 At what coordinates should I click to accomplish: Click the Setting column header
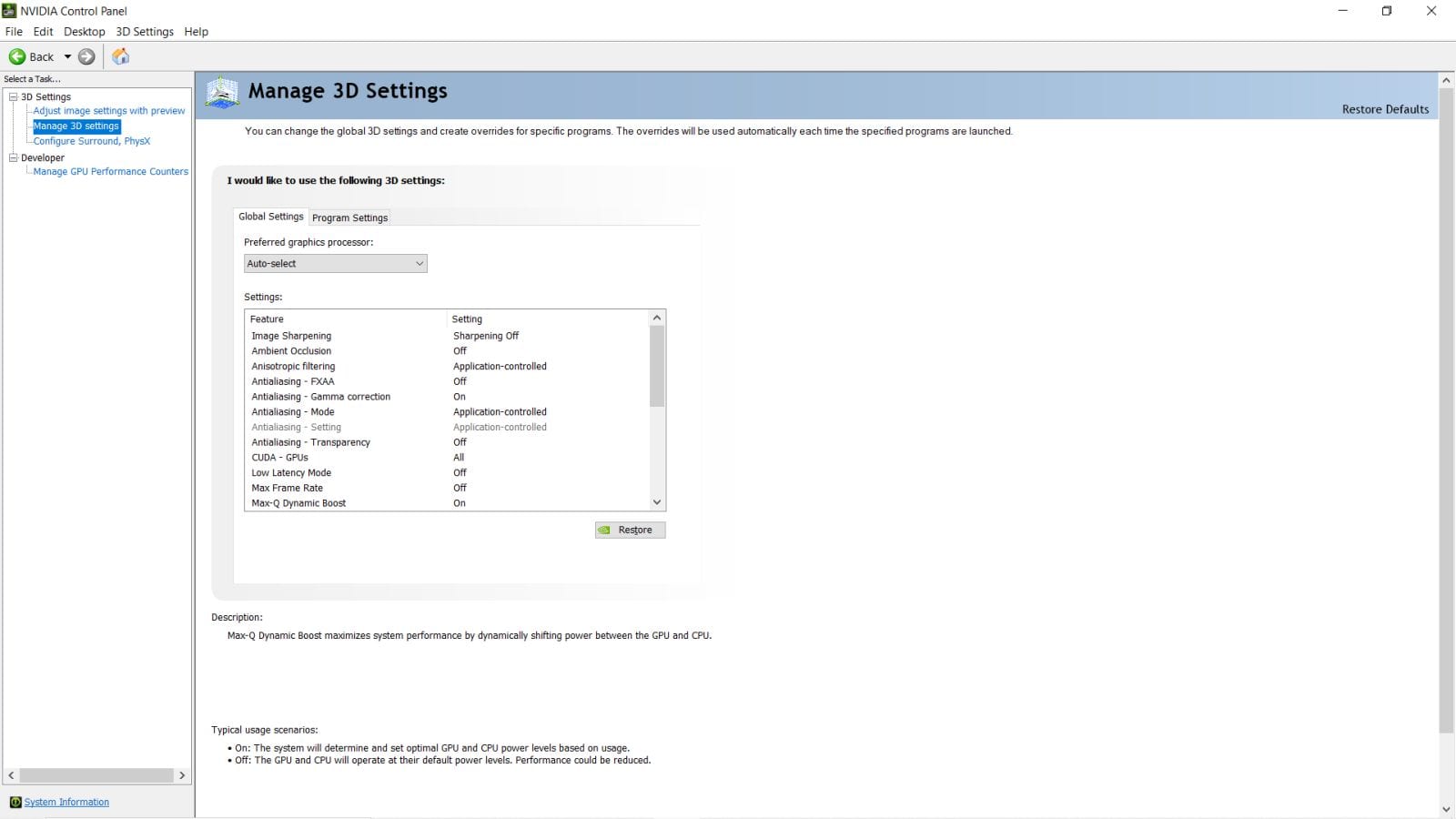coord(549,319)
